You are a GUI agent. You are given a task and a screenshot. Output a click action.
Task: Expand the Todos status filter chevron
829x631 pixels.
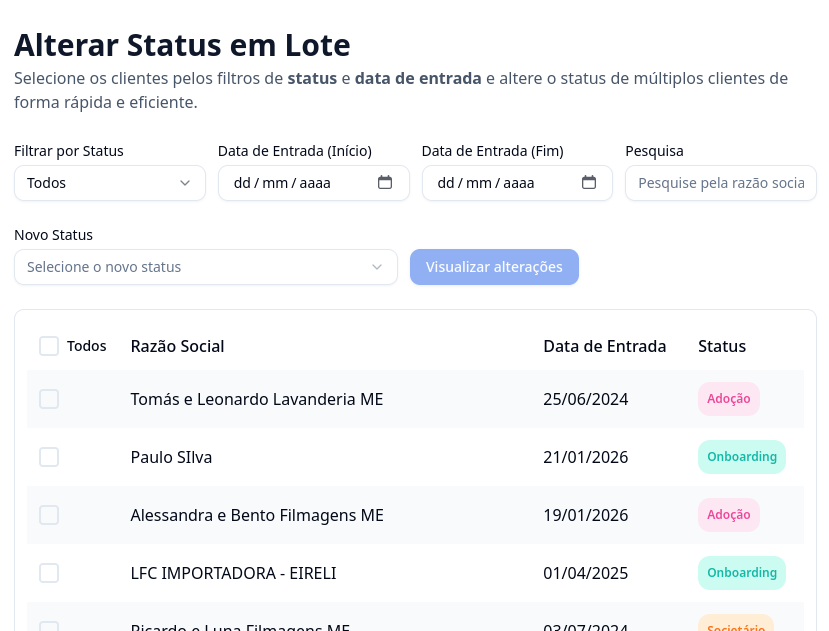185,183
